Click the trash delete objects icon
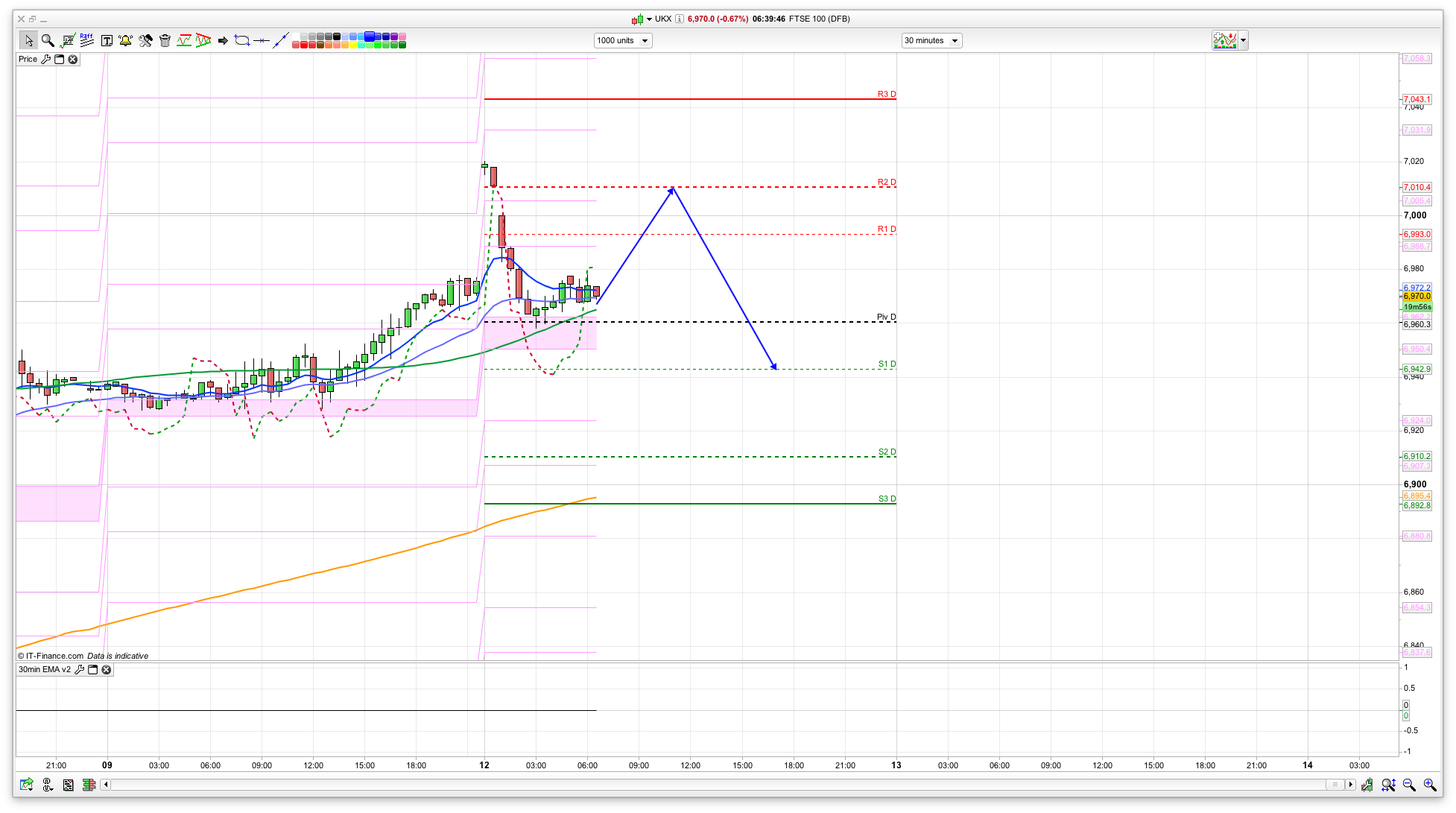This screenshot has height=813, width=1456. pos(165,40)
